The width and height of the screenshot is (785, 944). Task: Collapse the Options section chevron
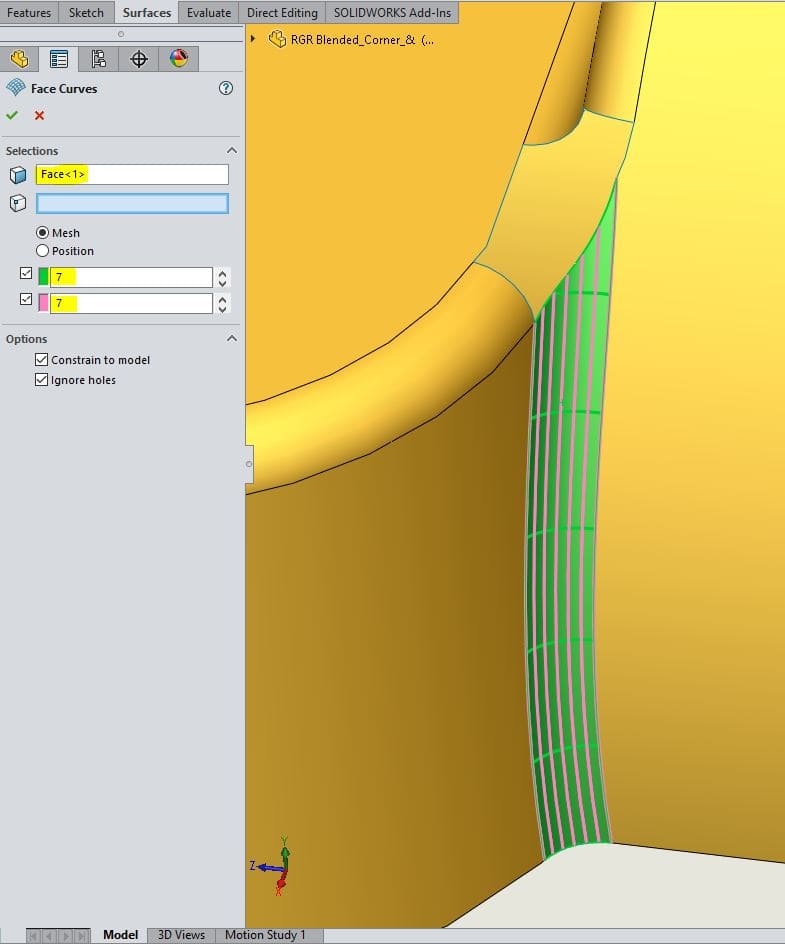coord(232,339)
